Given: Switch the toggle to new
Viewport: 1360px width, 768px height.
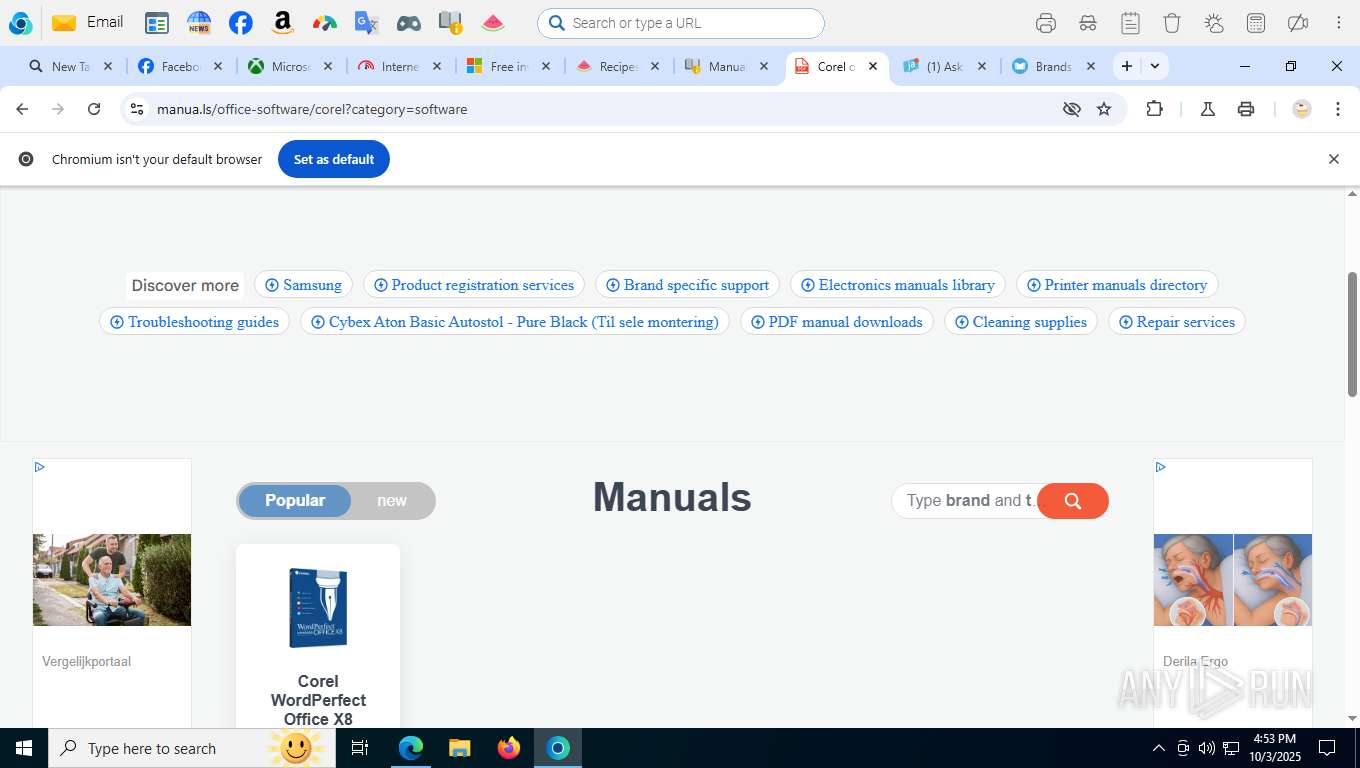Looking at the screenshot, I should [392, 501].
